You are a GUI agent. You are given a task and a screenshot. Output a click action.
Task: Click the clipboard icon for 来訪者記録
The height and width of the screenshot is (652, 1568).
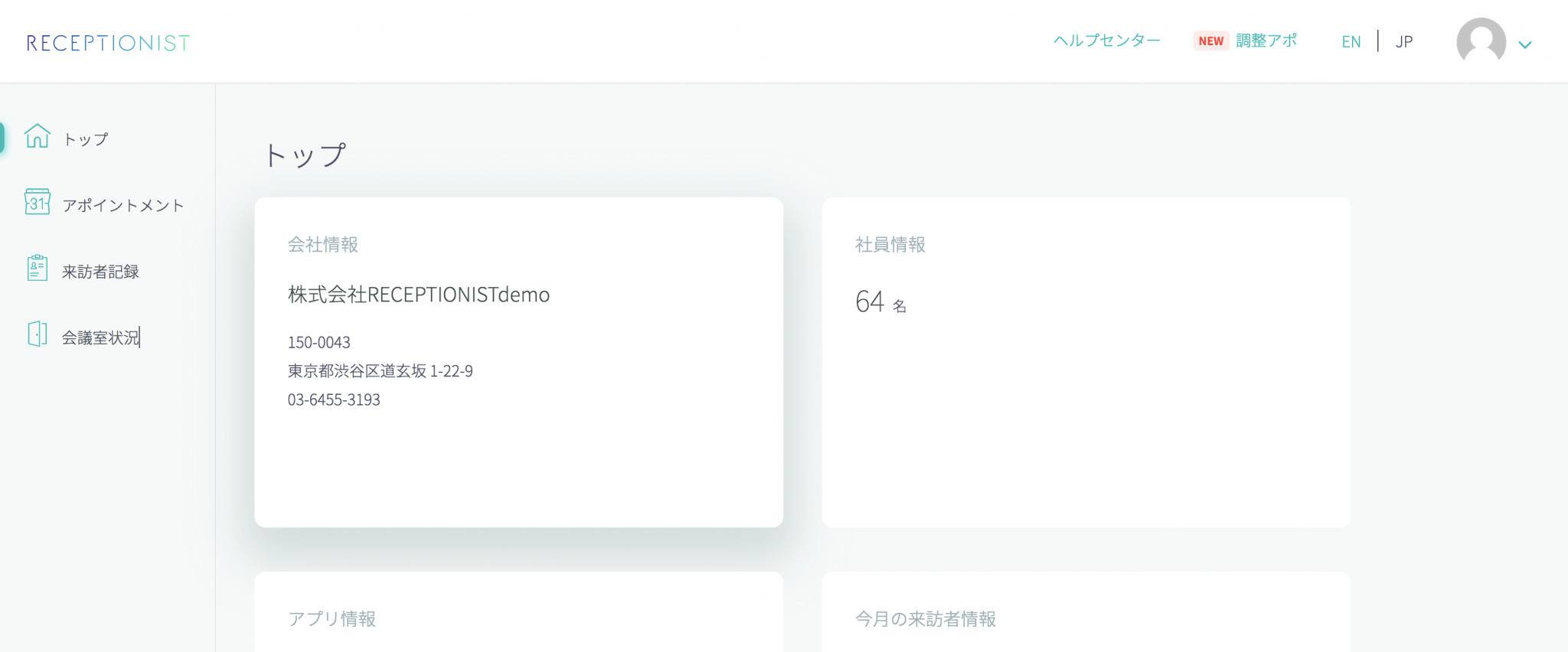coord(37,269)
